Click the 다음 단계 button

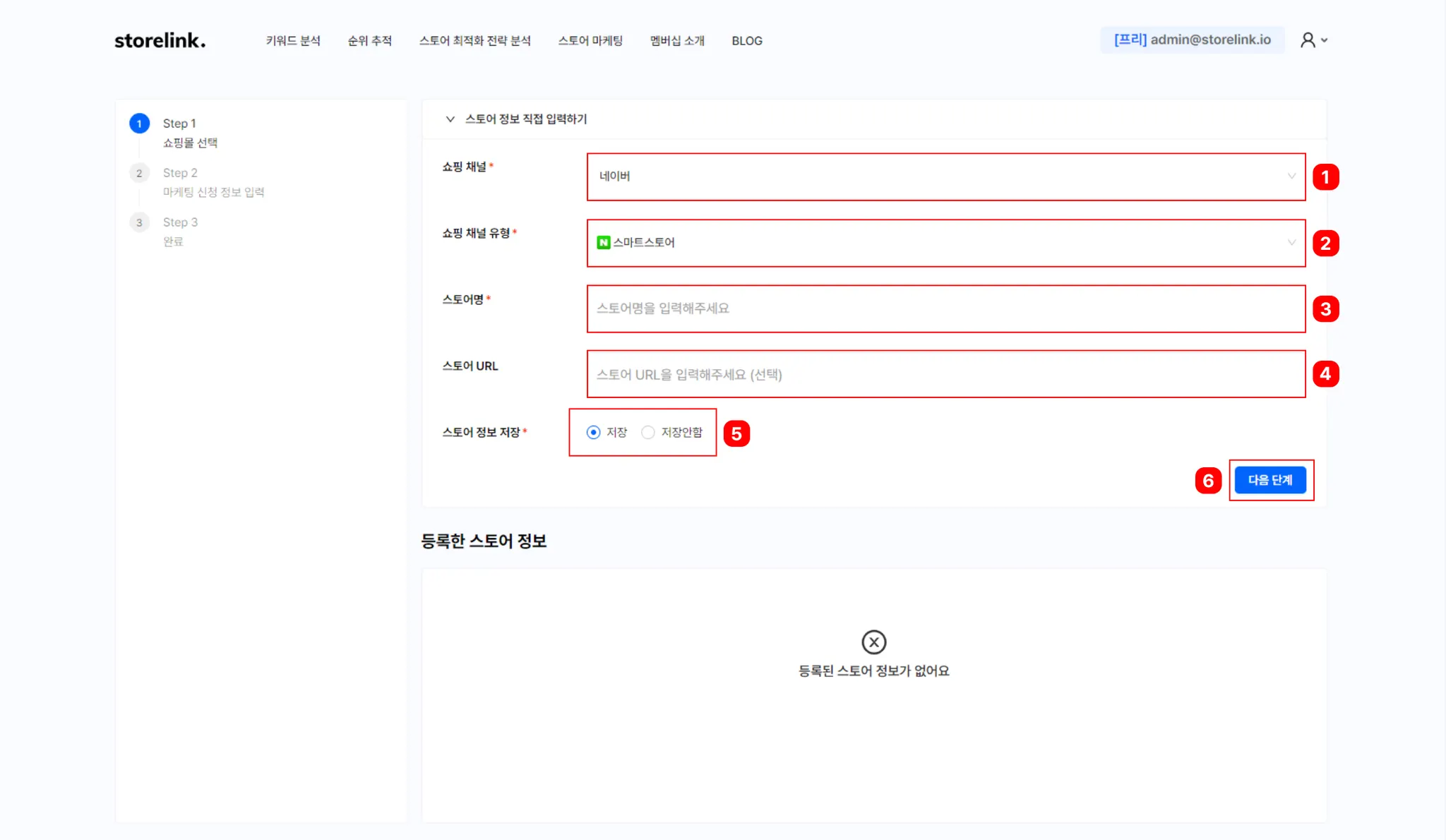click(x=1269, y=480)
